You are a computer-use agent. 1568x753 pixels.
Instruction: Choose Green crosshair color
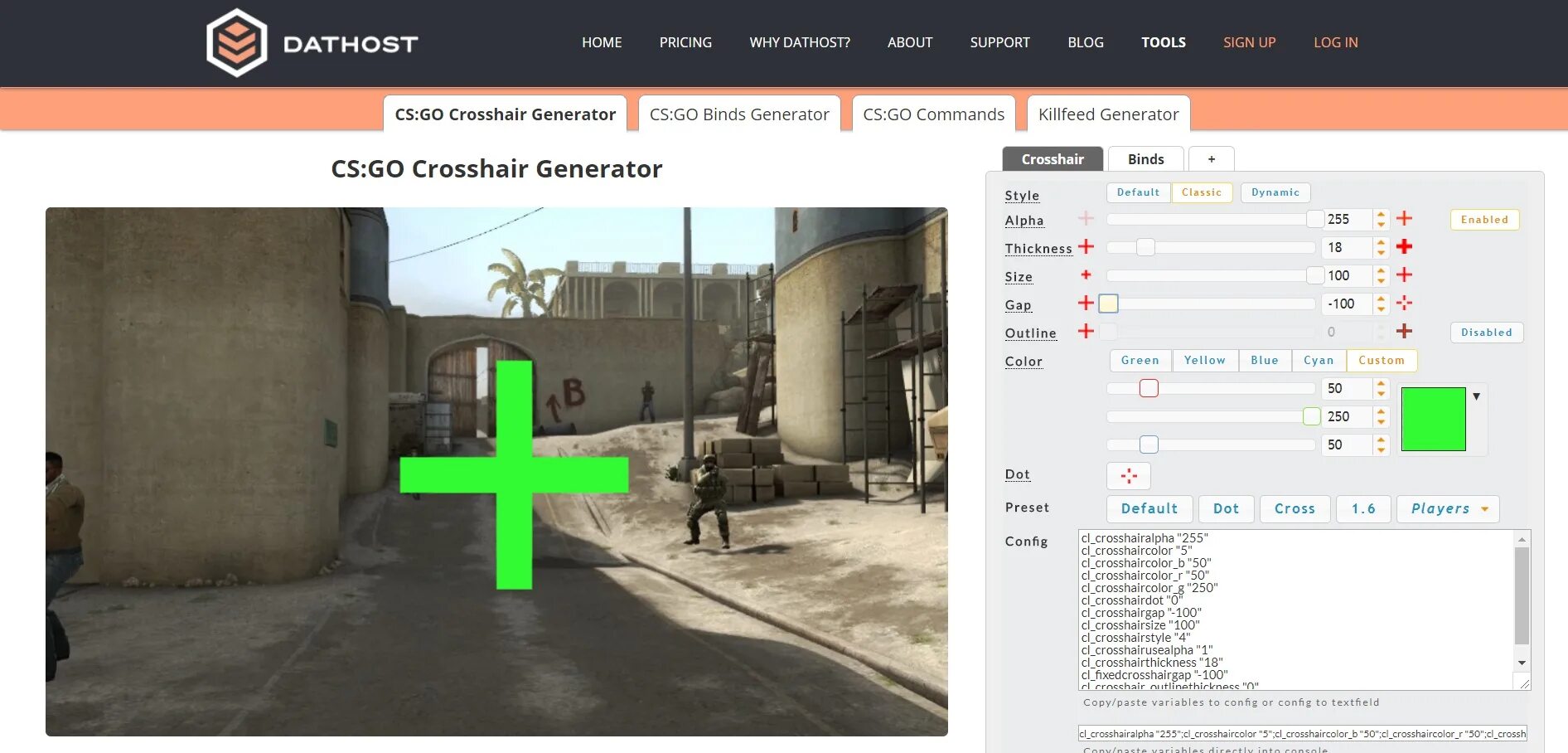tap(1140, 361)
